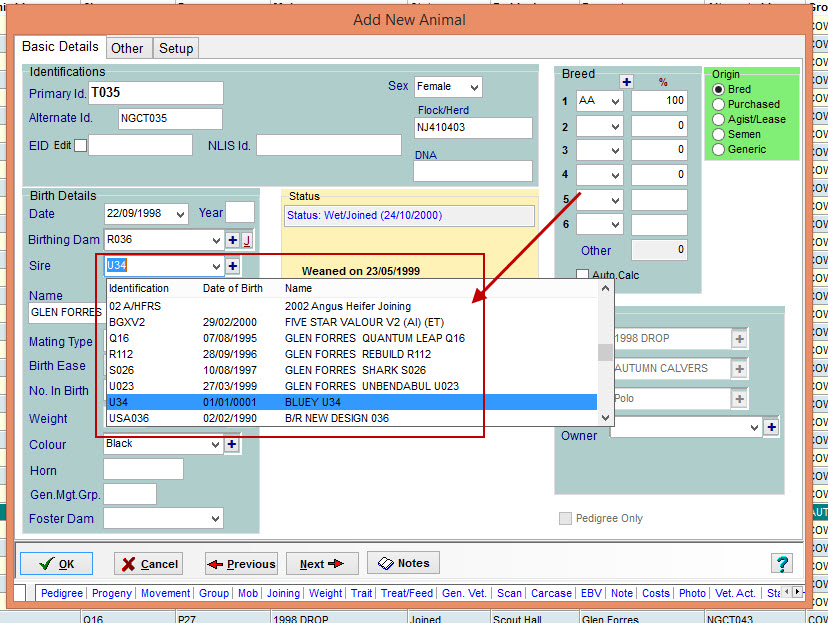Click plus icon next to 1998 DROP
The width and height of the screenshot is (828, 623).
[739, 339]
